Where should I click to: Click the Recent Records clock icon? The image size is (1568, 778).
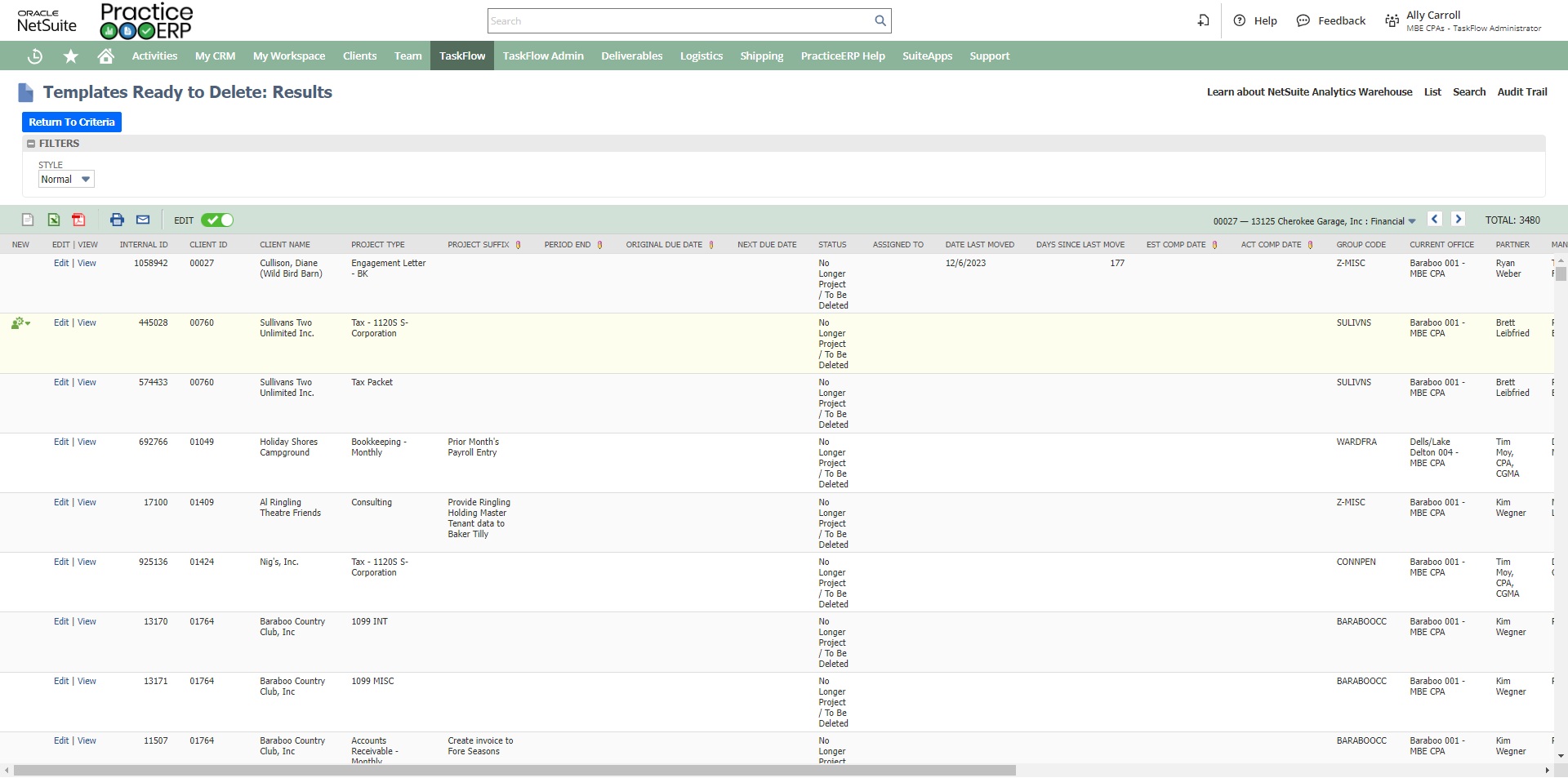[x=35, y=56]
